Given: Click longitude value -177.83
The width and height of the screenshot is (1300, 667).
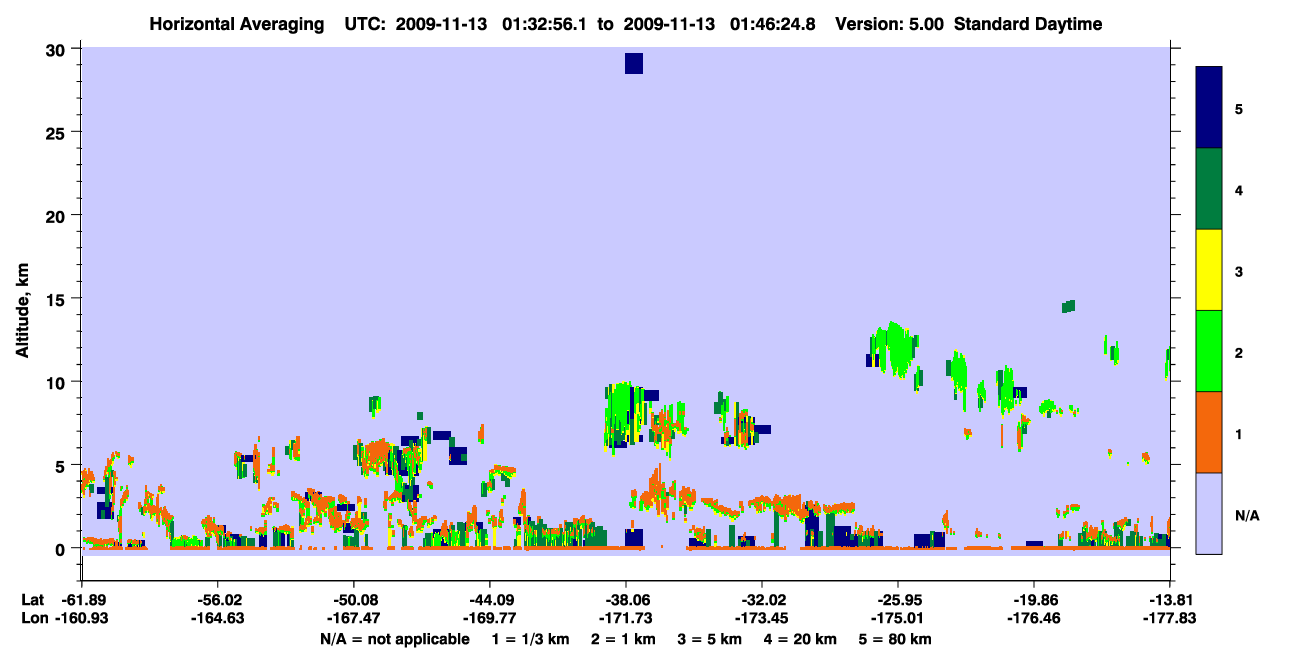Looking at the screenshot, I should click(x=1170, y=618).
